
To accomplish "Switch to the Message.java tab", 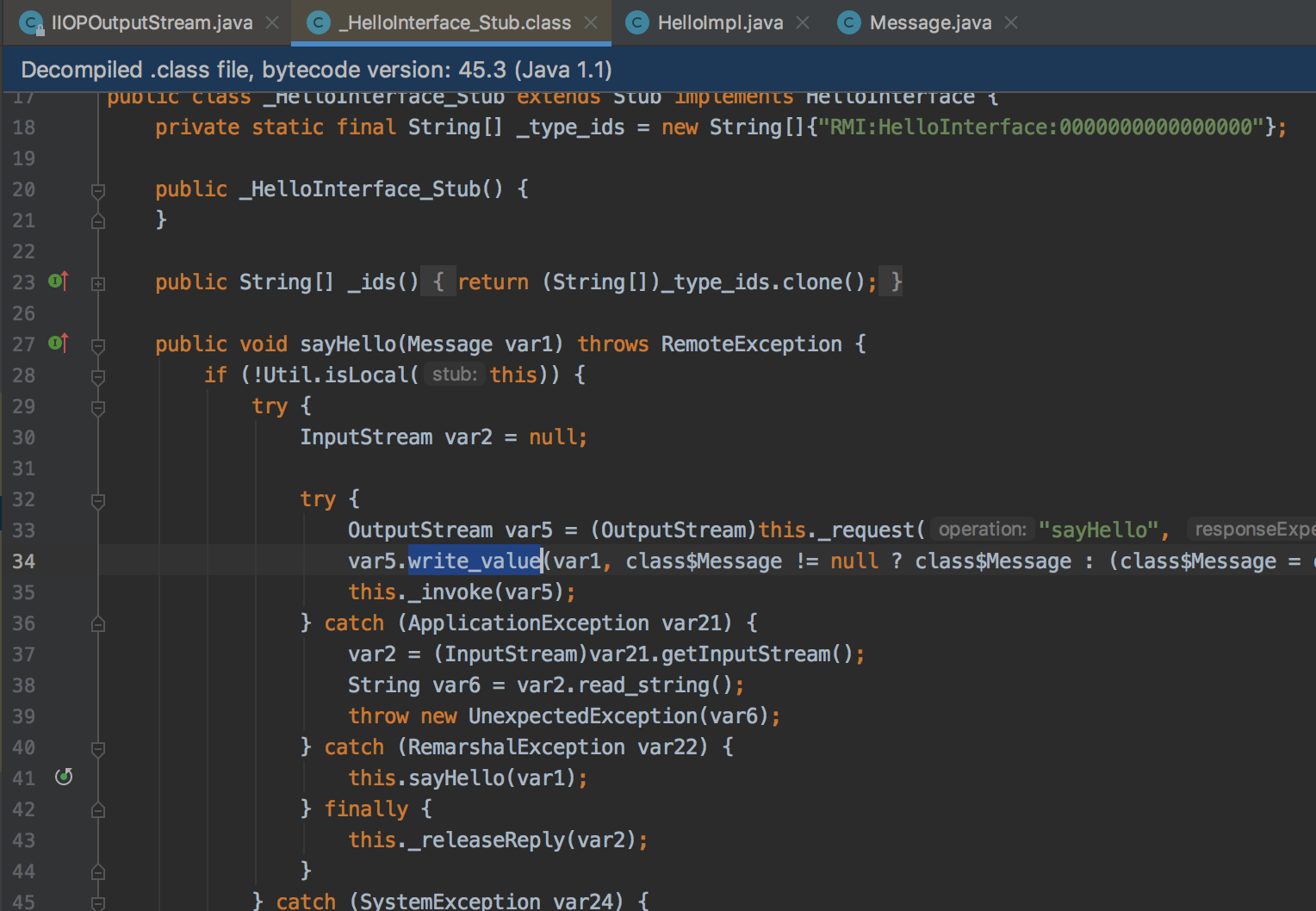I will click(928, 22).
